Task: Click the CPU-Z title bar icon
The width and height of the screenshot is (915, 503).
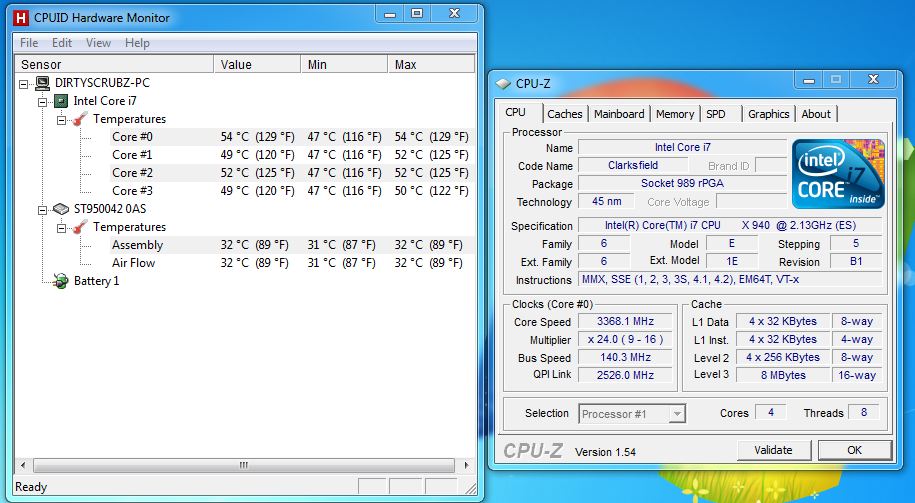Action: coord(503,84)
